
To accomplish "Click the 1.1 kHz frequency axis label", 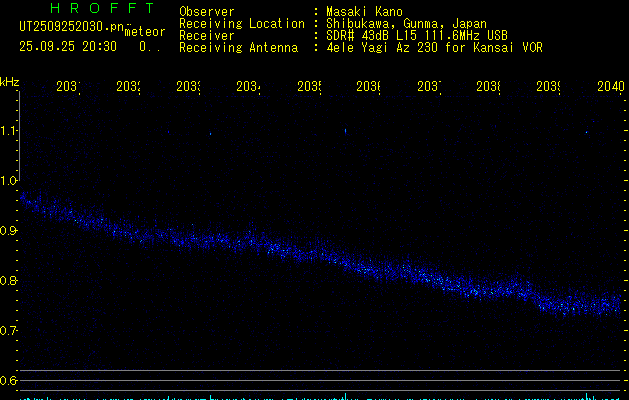I will pos(9,131).
